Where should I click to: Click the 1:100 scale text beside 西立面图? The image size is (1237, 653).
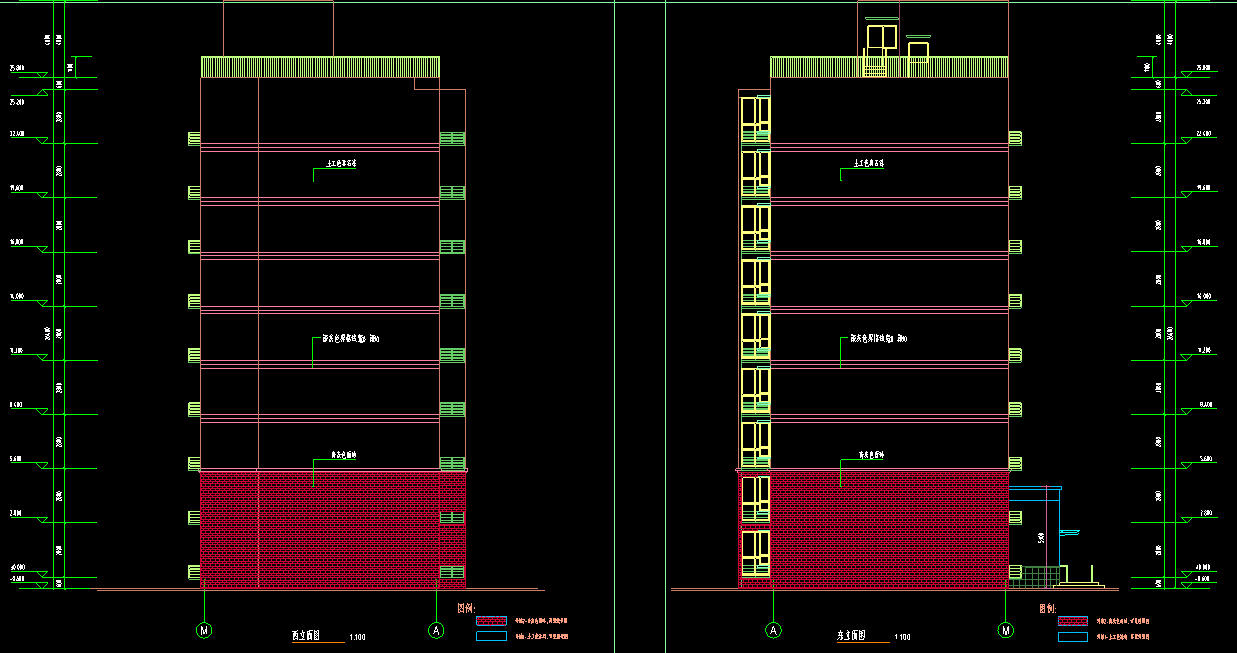[357, 637]
